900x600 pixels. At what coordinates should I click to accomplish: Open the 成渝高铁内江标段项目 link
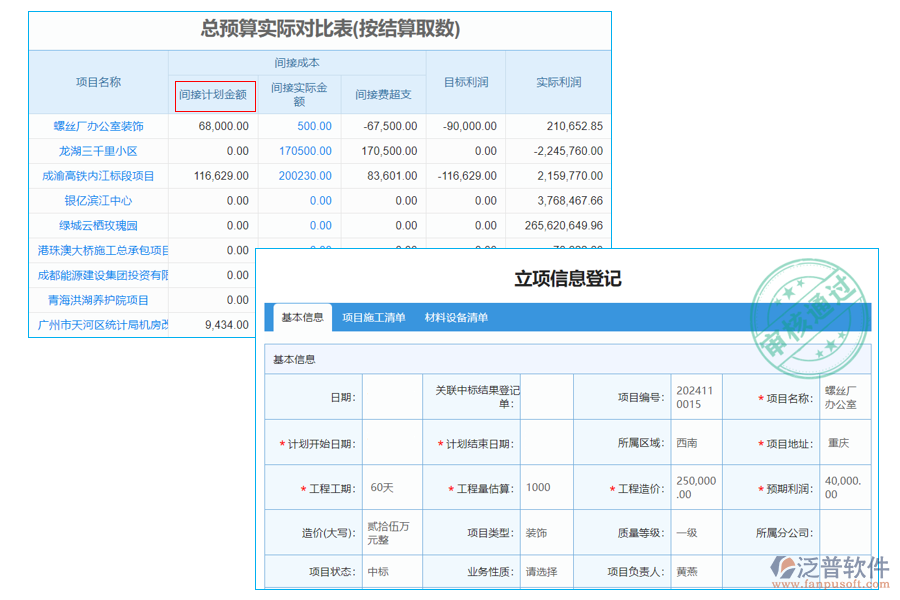coord(100,175)
